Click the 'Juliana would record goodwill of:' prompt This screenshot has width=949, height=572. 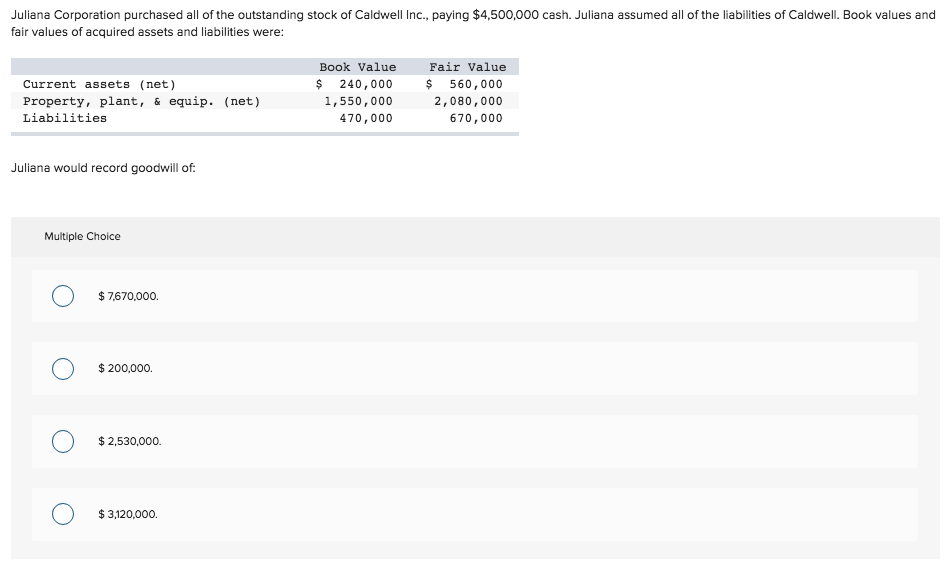pyautogui.click(x=103, y=168)
